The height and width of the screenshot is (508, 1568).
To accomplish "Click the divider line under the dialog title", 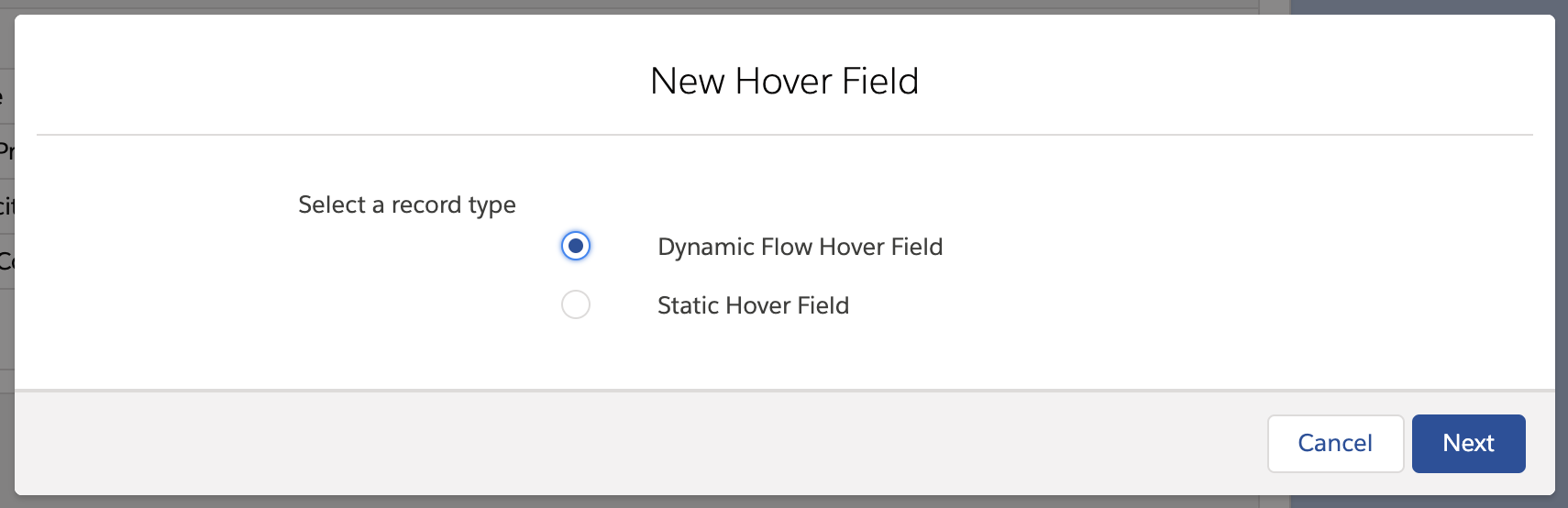I will [784, 135].
